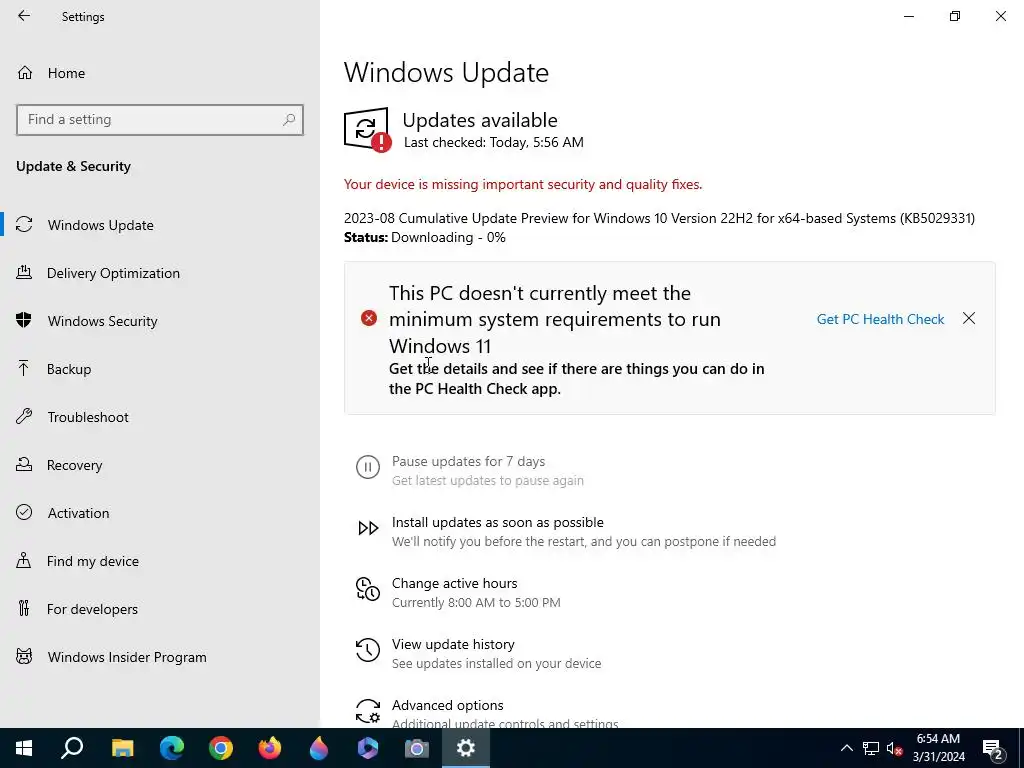Click the red error icon in Windows 11 banner
Viewport: 1024px width, 768px height.
[x=369, y=318]
